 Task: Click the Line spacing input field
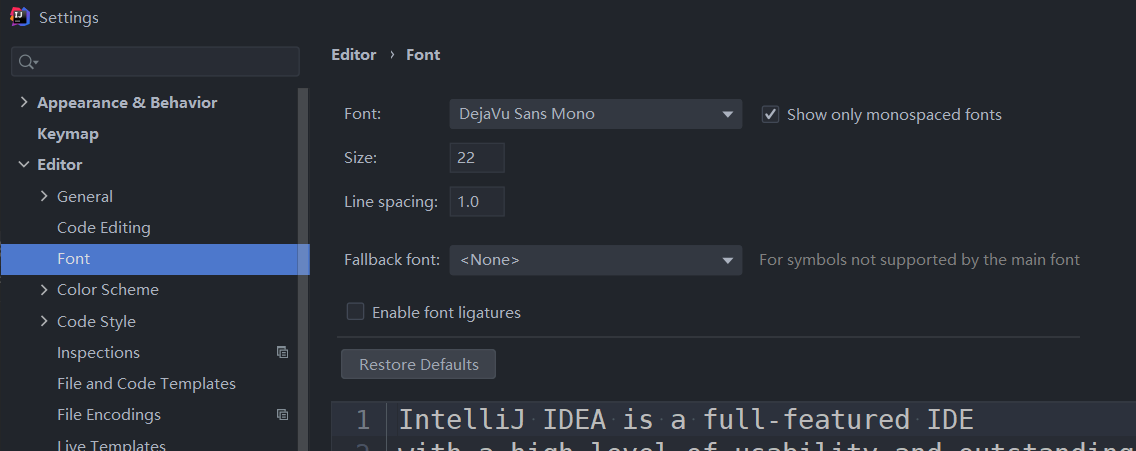tap(477, 201)
